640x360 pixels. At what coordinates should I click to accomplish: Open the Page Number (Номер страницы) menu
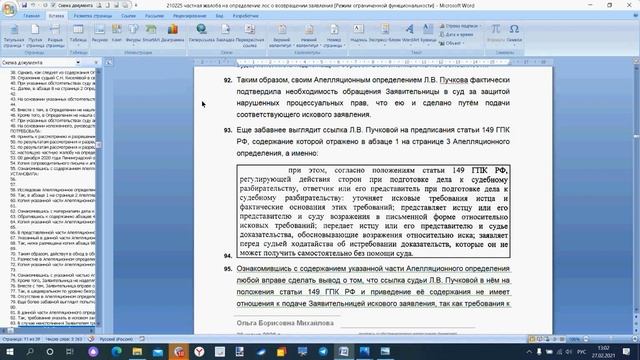(x=334, y=36)
